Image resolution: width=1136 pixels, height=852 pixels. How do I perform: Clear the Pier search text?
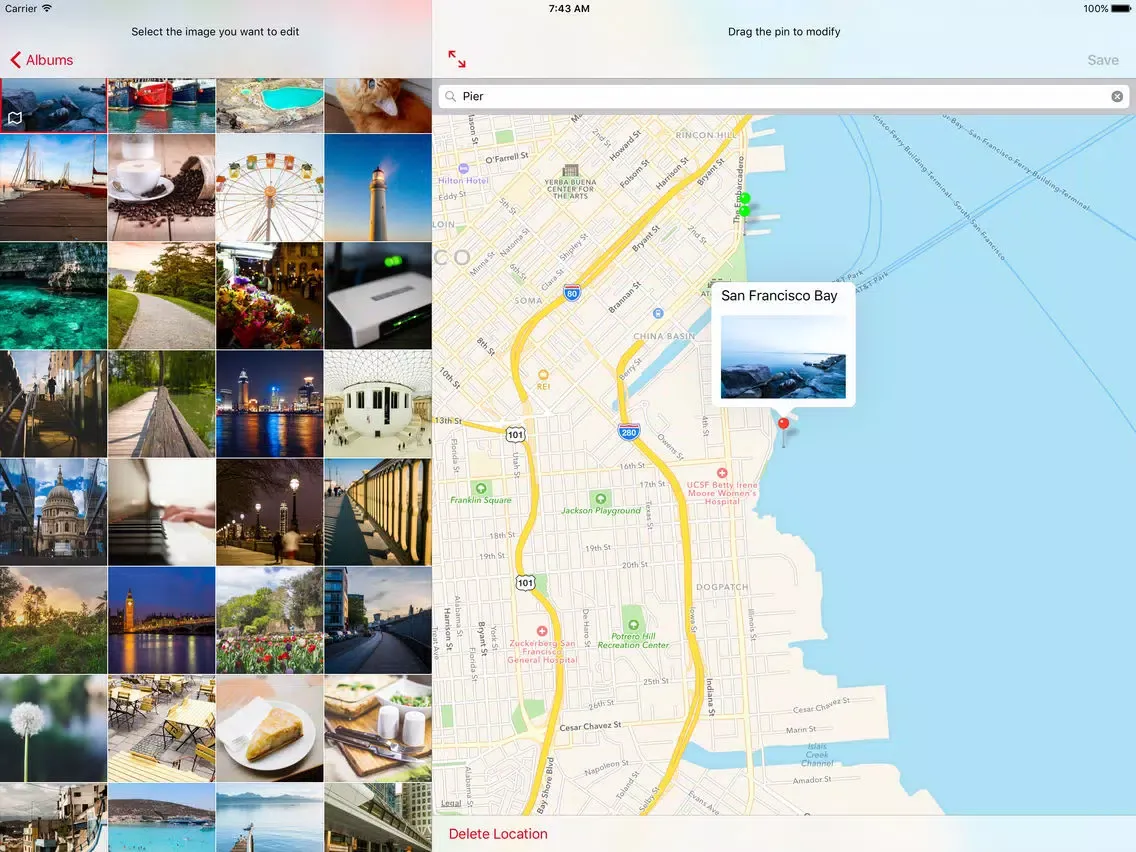(1116, 96)
